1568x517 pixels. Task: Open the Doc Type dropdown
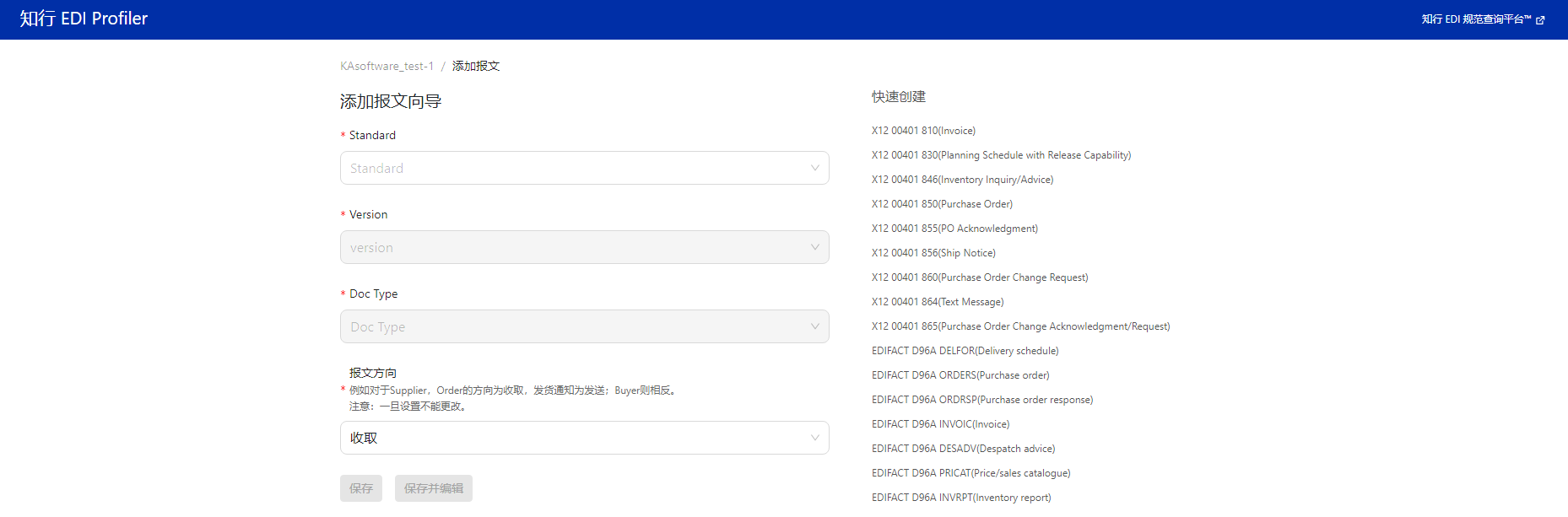[584, 326]
